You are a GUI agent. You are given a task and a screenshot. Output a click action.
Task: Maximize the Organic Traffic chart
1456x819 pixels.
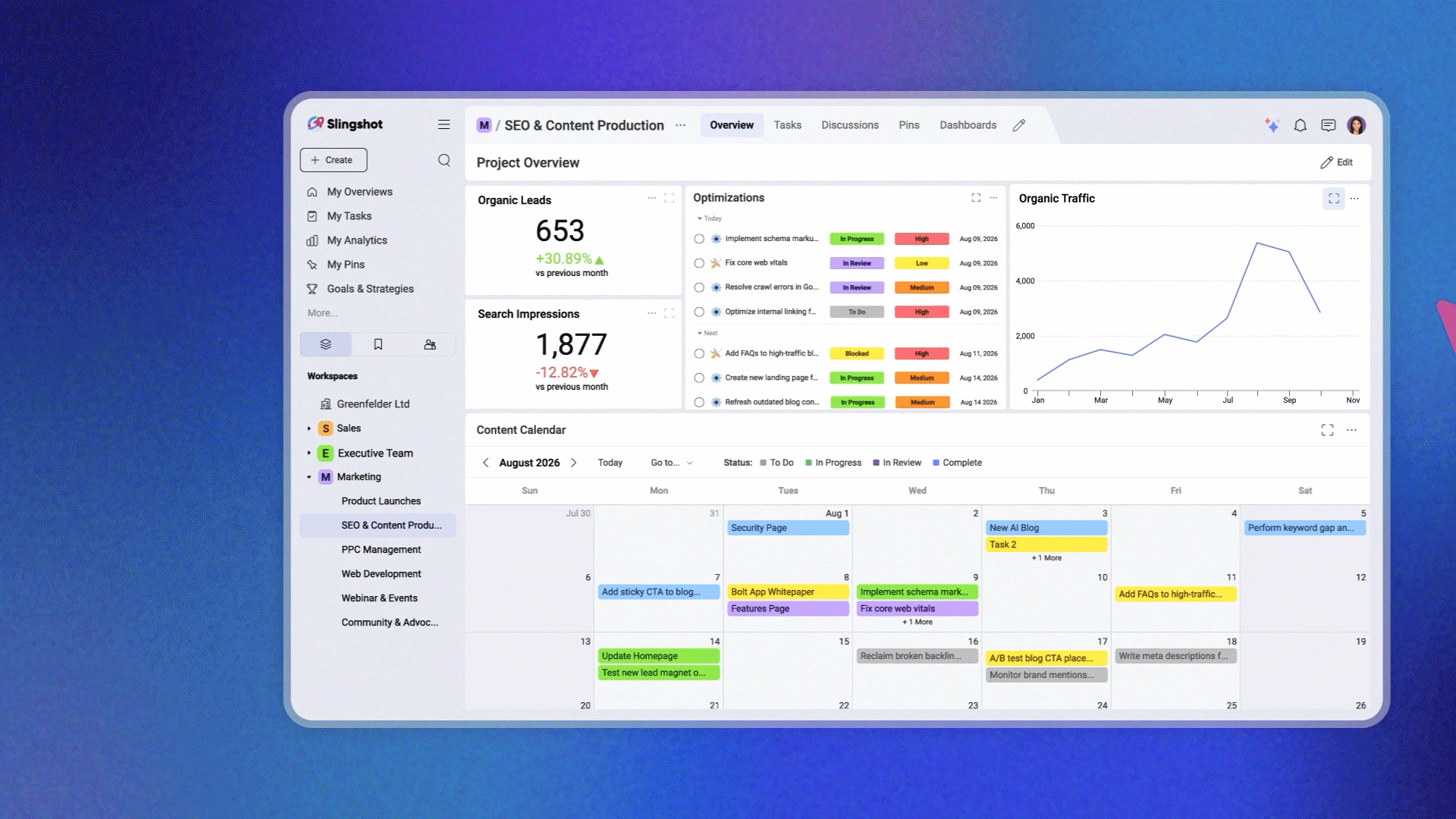point(1334,199)
